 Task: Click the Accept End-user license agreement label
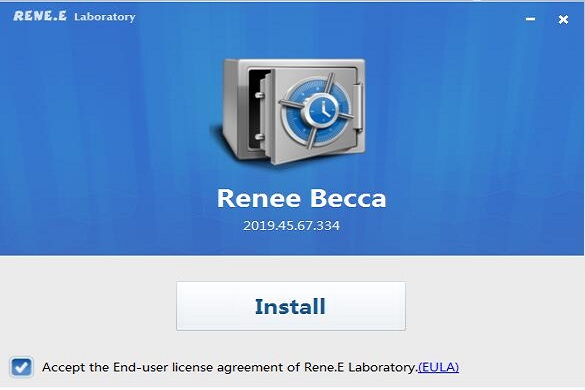[230, 367]
